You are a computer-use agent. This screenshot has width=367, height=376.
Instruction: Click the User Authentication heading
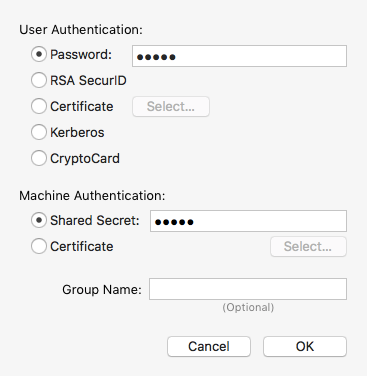pos(81,30)
